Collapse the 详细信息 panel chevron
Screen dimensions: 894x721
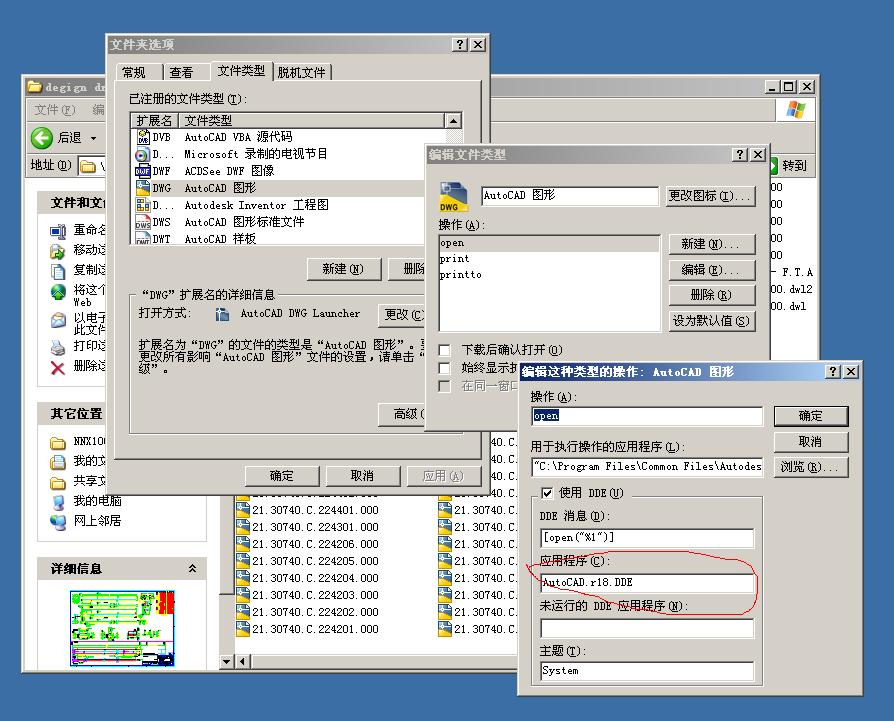(x=193, y=567)
